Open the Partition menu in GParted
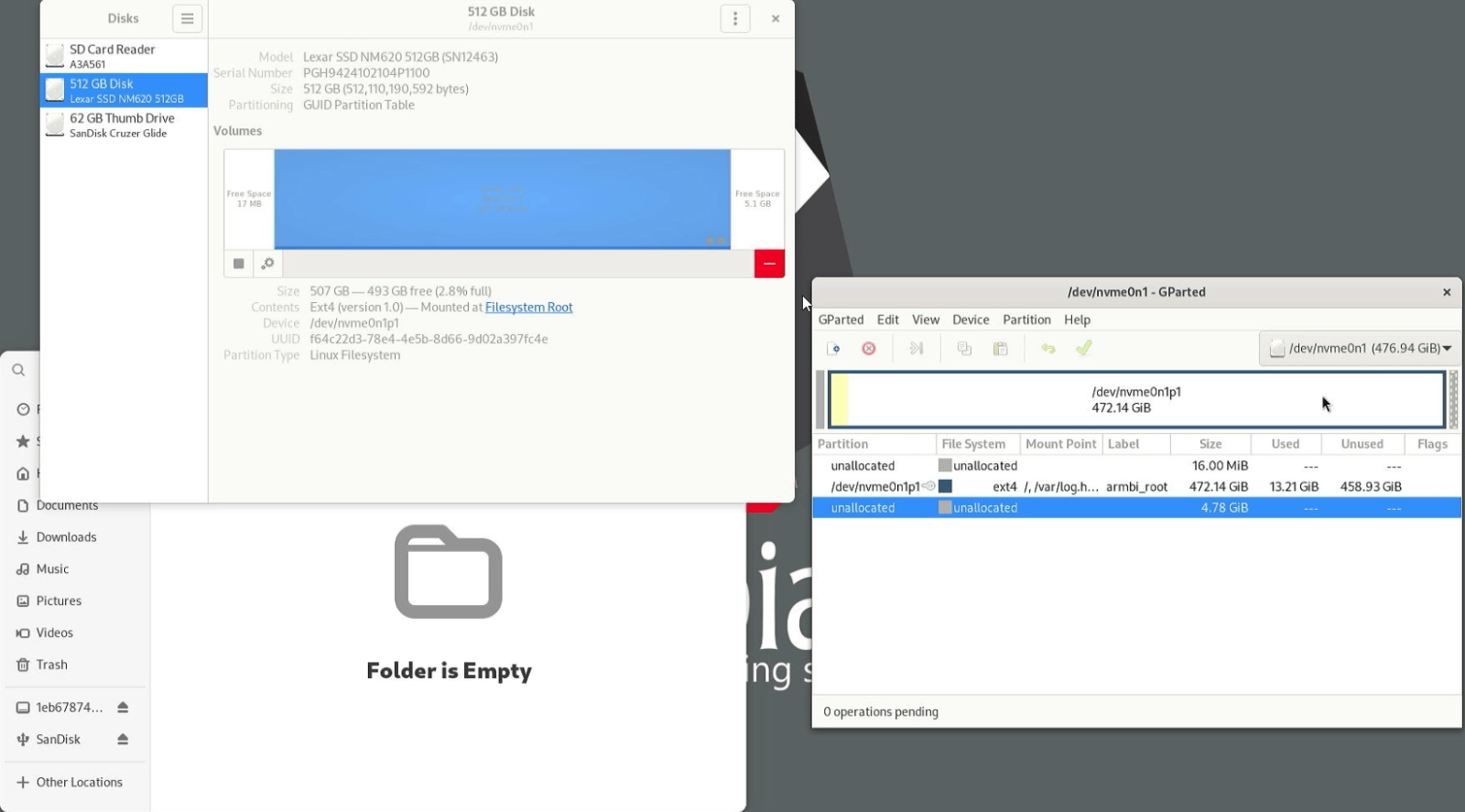 (1026, 319)
